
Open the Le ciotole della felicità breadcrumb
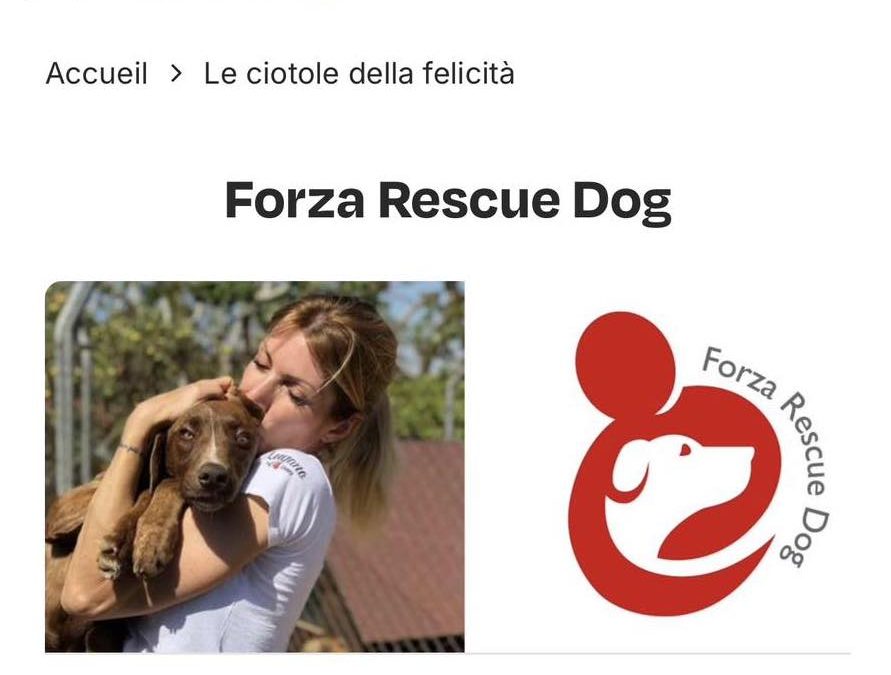click(x=359, y=74)
